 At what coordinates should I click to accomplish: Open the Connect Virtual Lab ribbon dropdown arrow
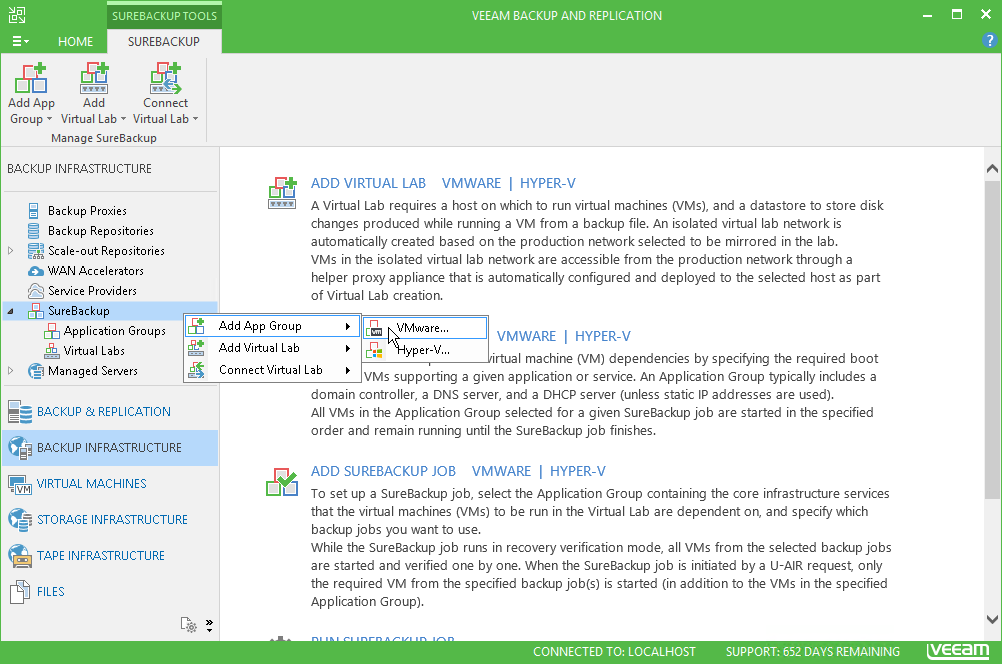tap(196, 119)
